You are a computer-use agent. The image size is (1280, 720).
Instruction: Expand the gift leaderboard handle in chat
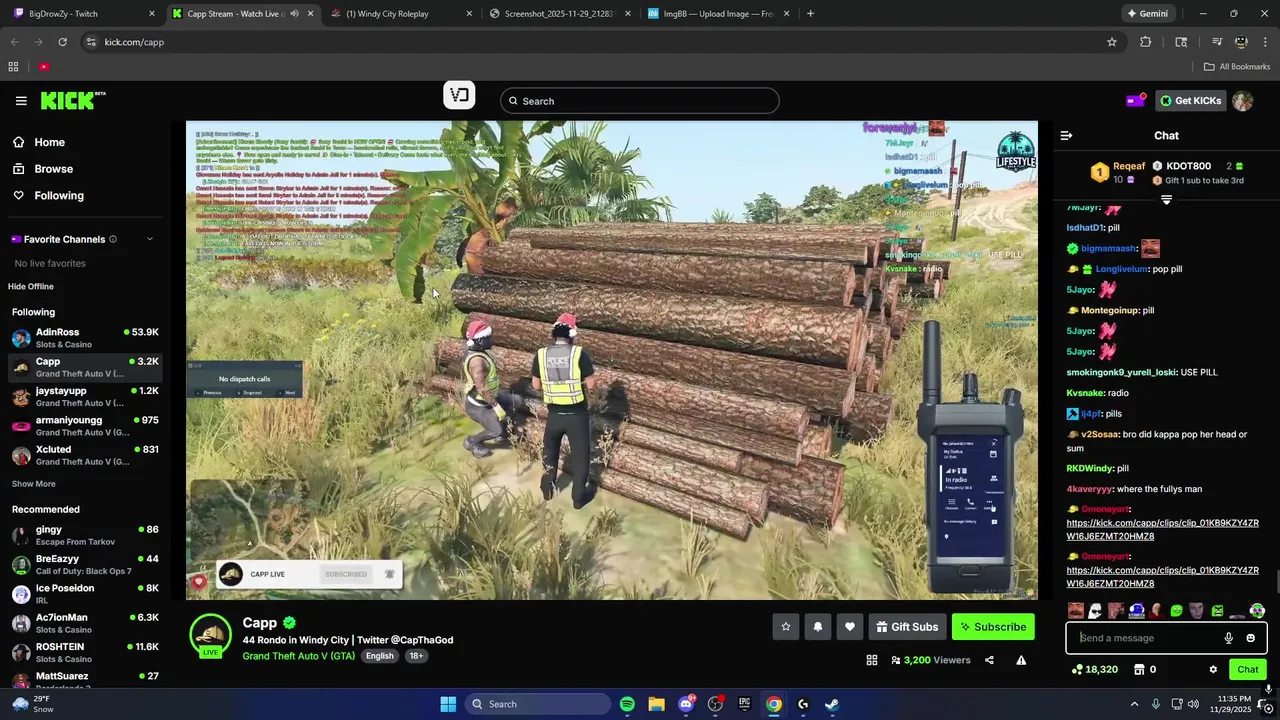(1166, 200)
